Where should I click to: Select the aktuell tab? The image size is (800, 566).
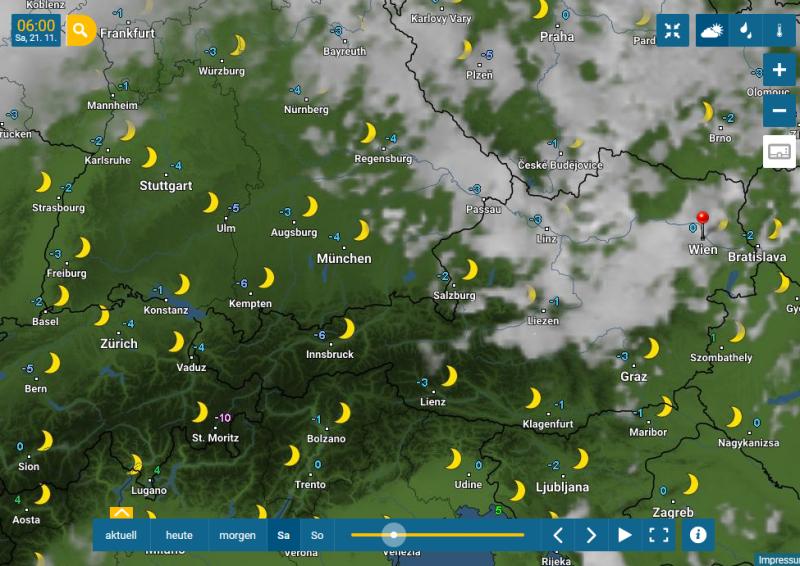pos(121,535)
